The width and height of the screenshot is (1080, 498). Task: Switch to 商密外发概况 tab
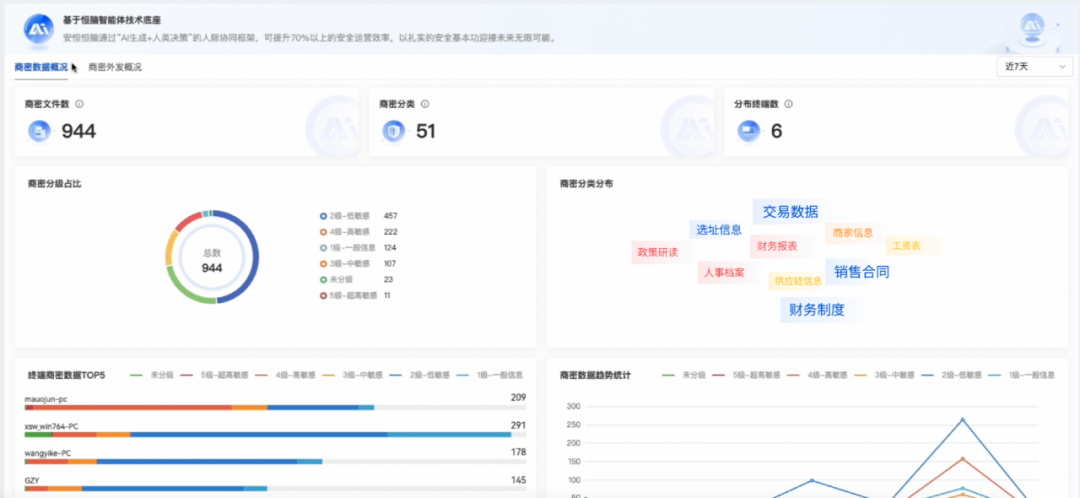pyautogui.click(x=115, y=67)
